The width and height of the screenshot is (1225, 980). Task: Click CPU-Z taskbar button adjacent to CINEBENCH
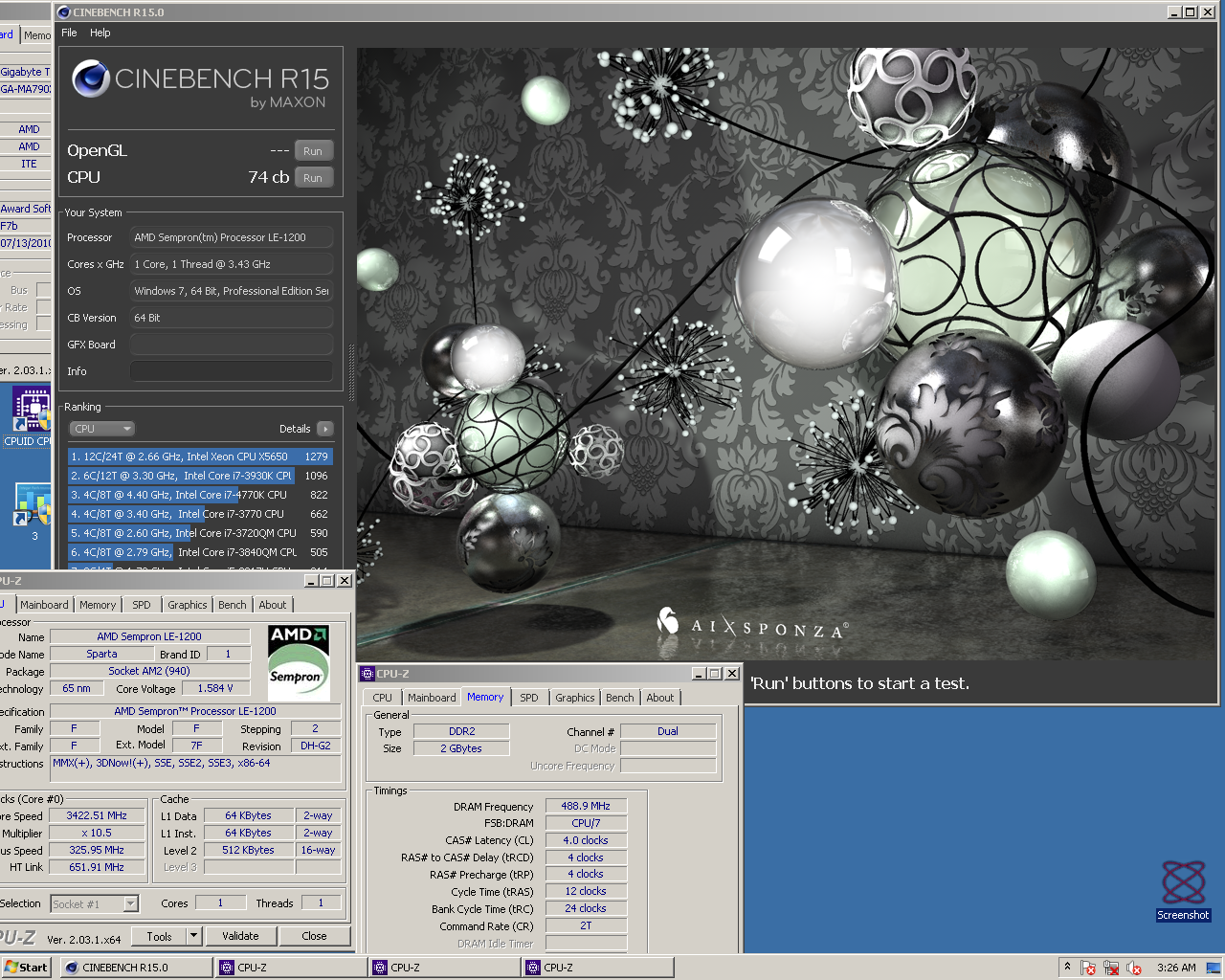pyautogui.click(x=291, y=968)
